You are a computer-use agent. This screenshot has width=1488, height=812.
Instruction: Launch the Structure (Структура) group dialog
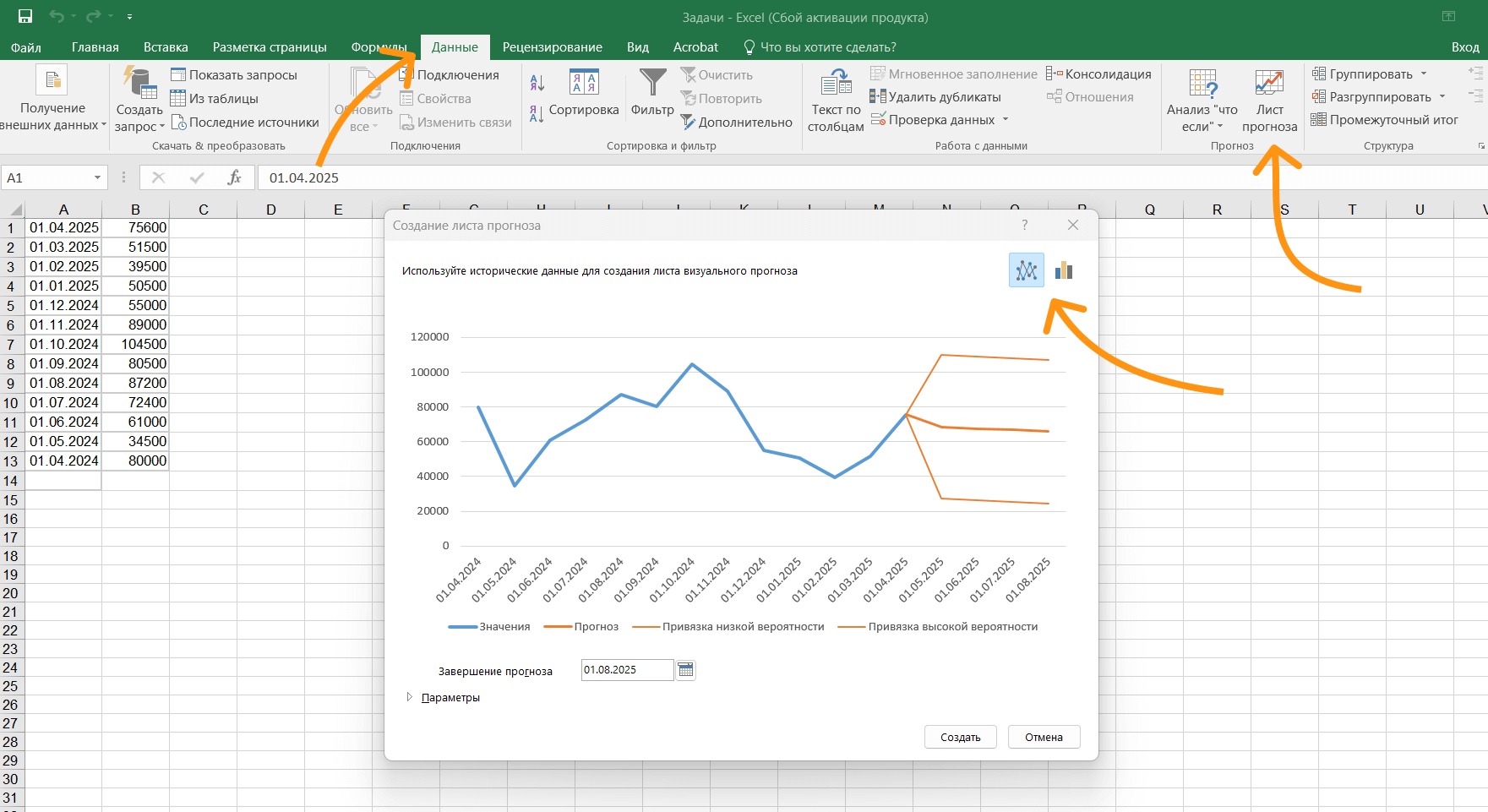[x=1481, y=146]
